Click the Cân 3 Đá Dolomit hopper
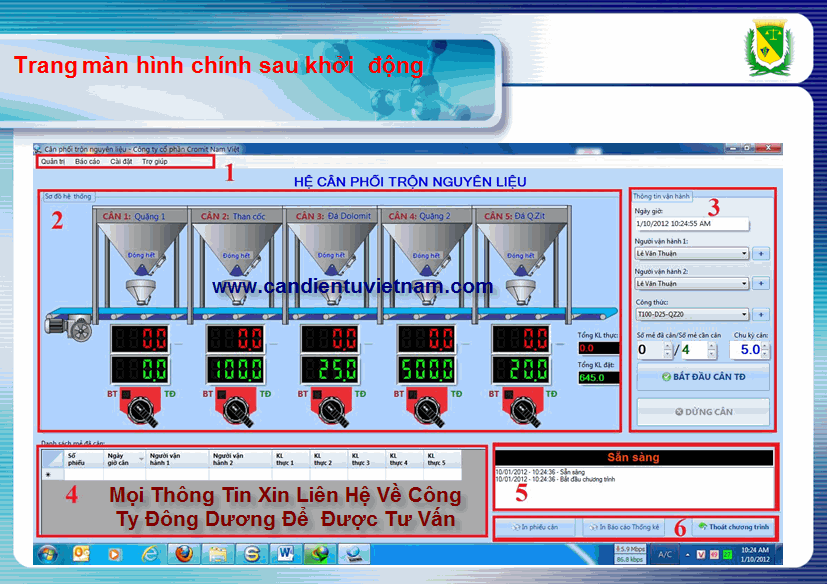 331,249
